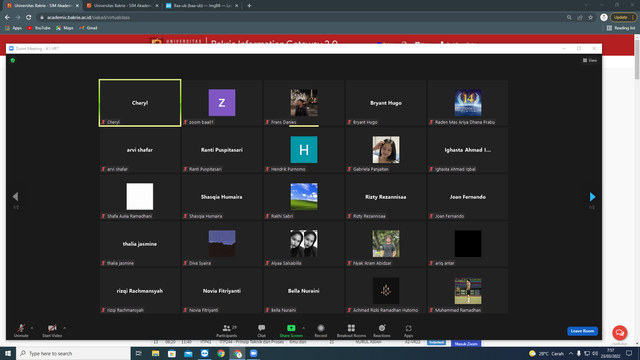640x360 pixels.
Task: Open the Zoom Chat panel
Action: tap(261, 331)
